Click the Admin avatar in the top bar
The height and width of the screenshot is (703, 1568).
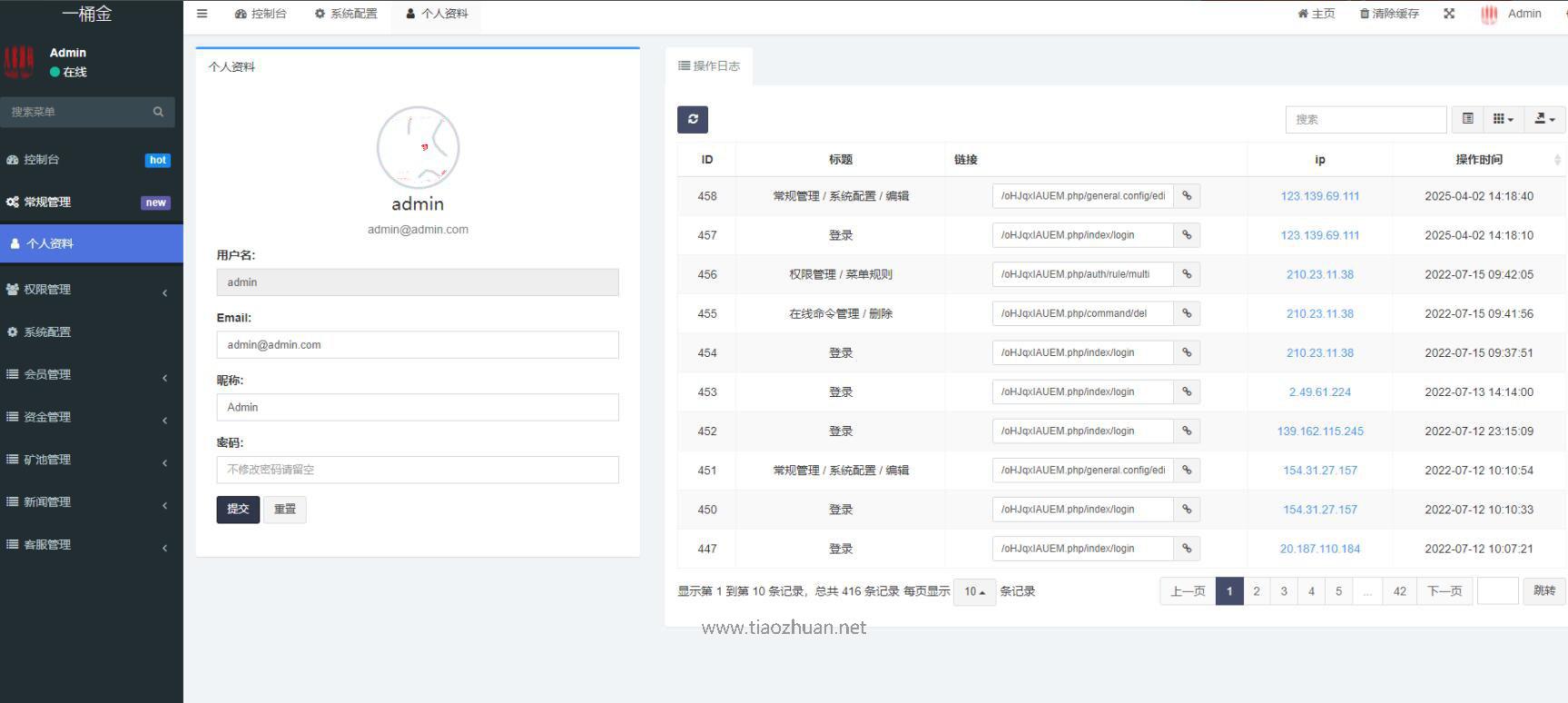(1489, 14)
